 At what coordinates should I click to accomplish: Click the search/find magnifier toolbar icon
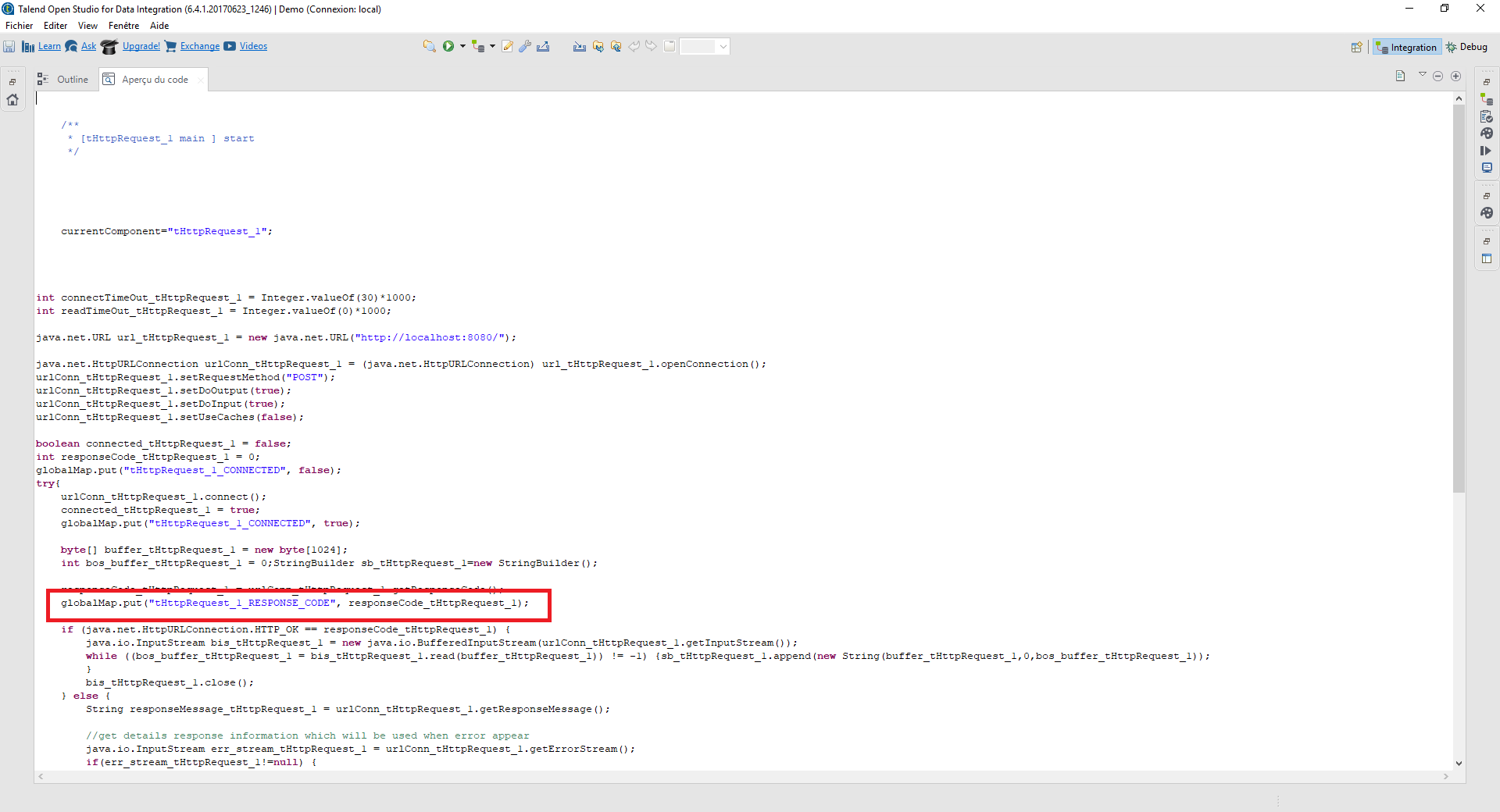click(429, 46)
